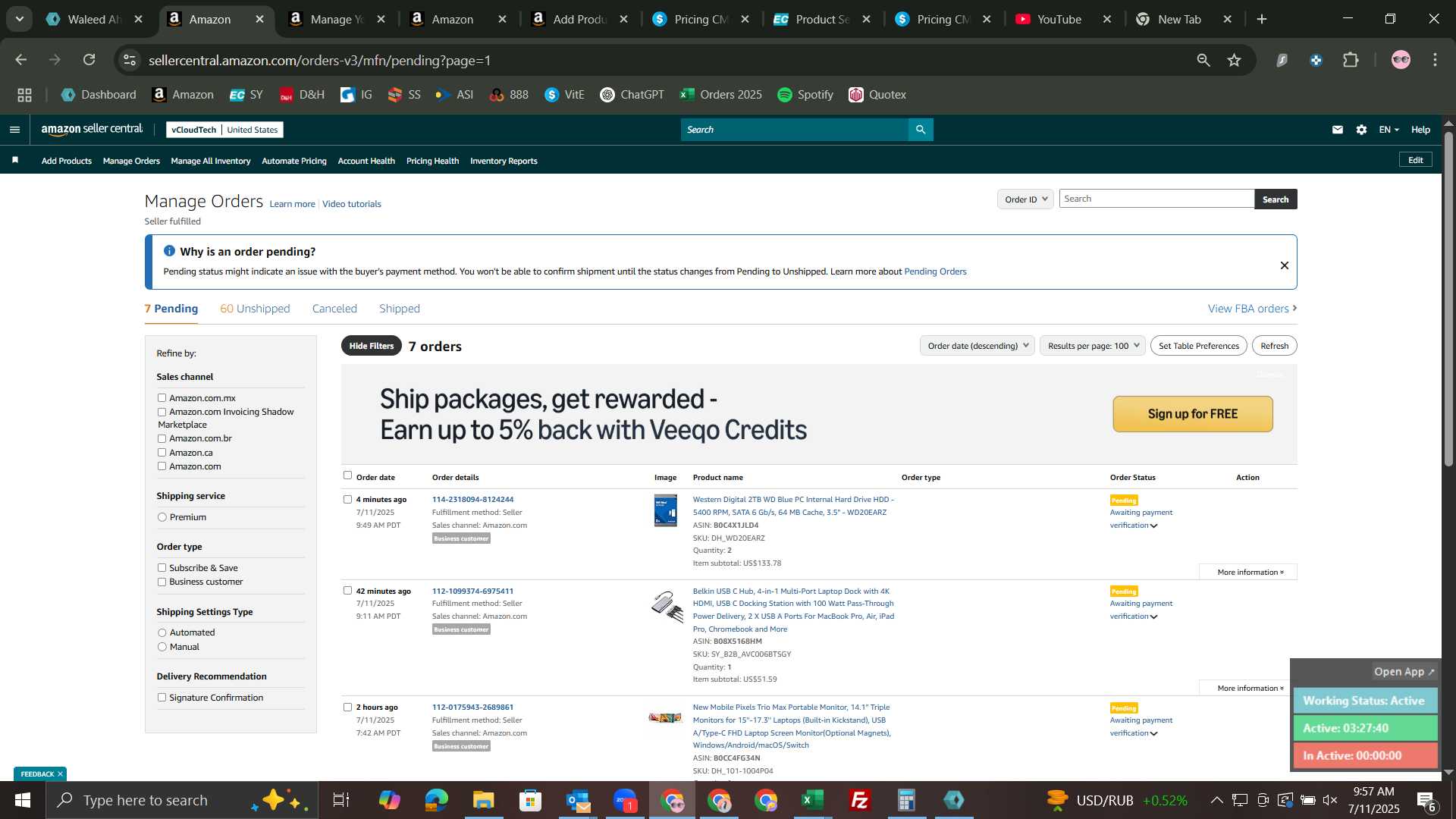Click the site information icon in address bar
This screenshot has height=819, width=1456.
click(130, 60)
